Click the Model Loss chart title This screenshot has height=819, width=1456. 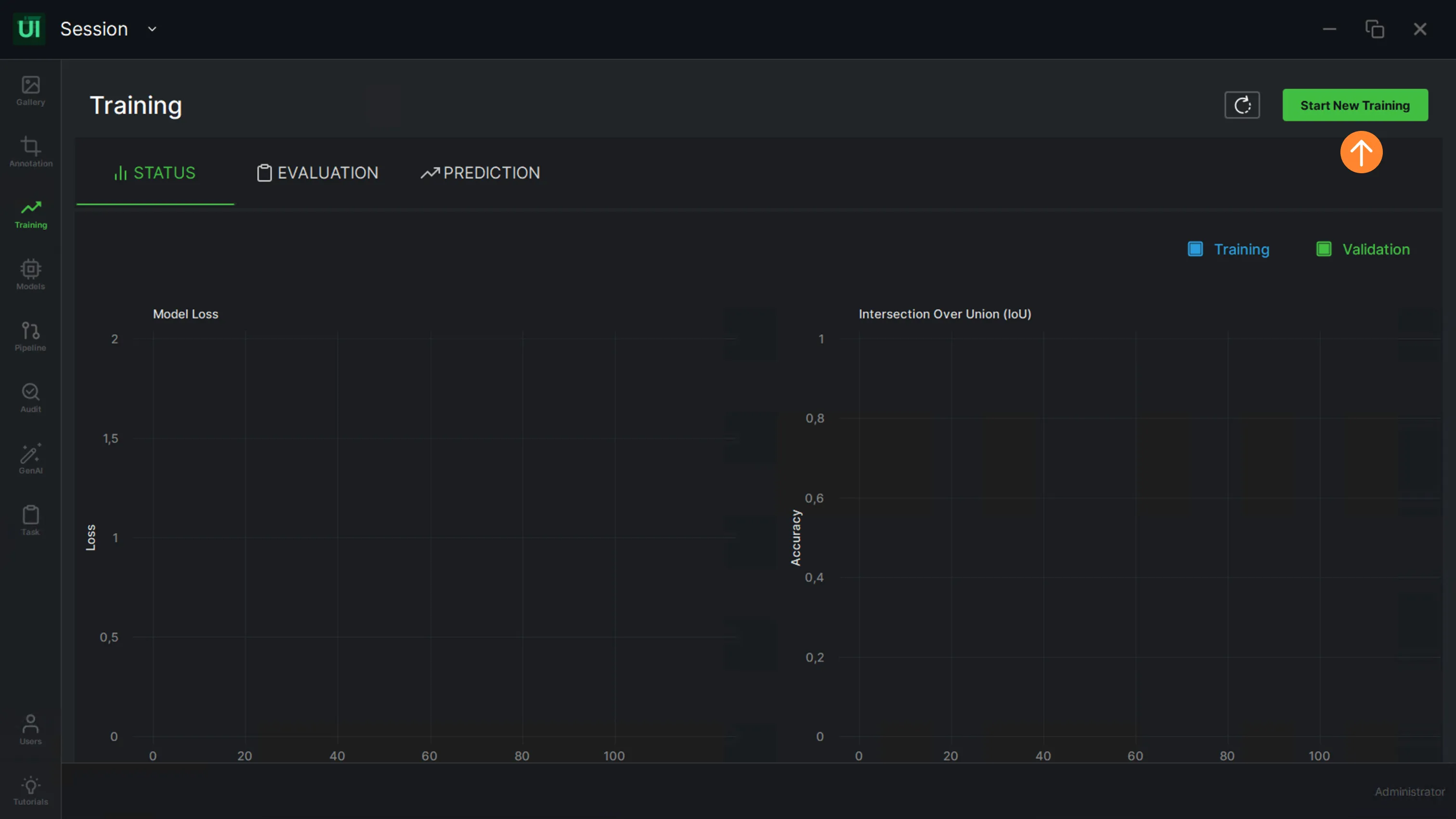pos(185,314)
